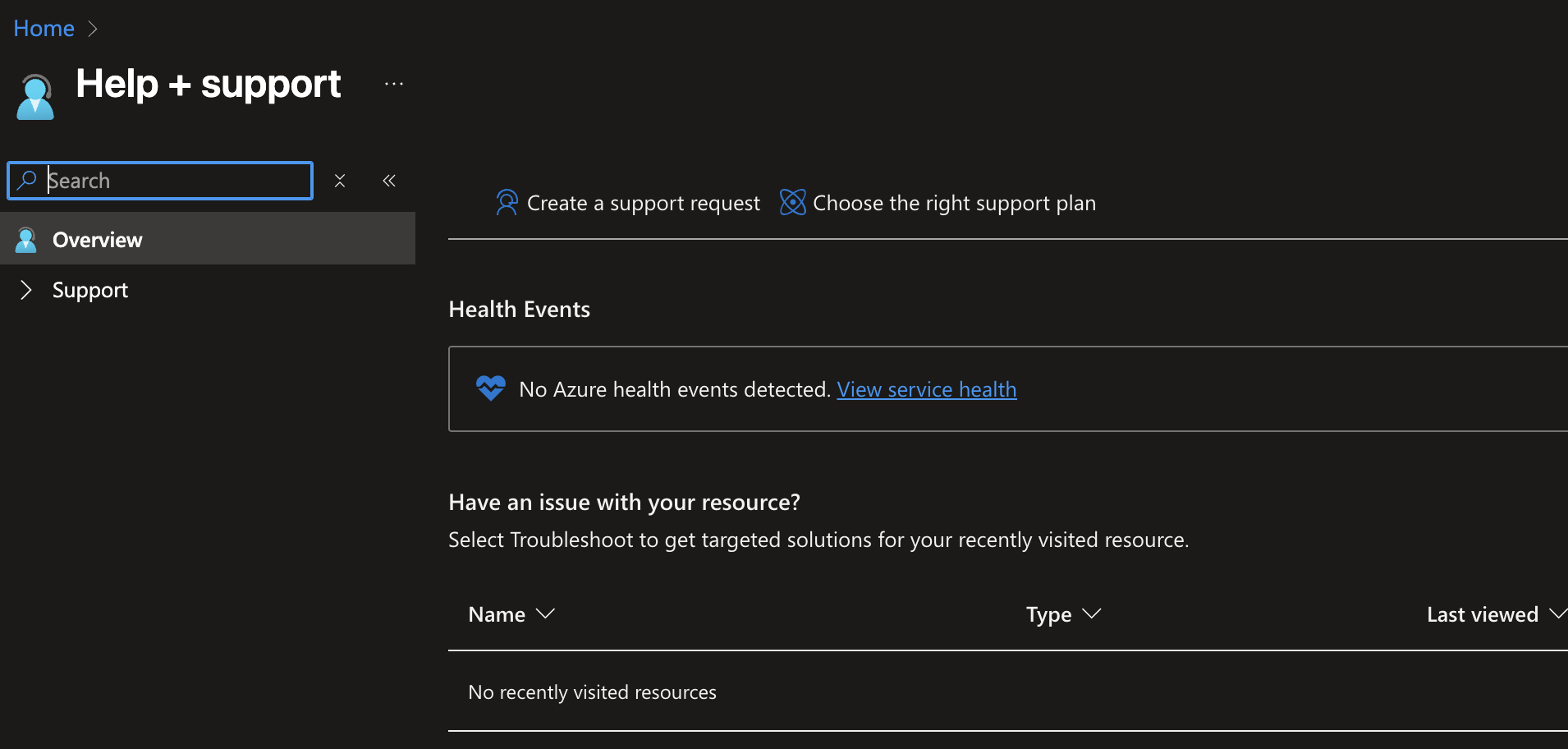The height and width of the screenshot is (749, 1568).
Task: Click the health heart icon
Action: (x=491, y=388)
